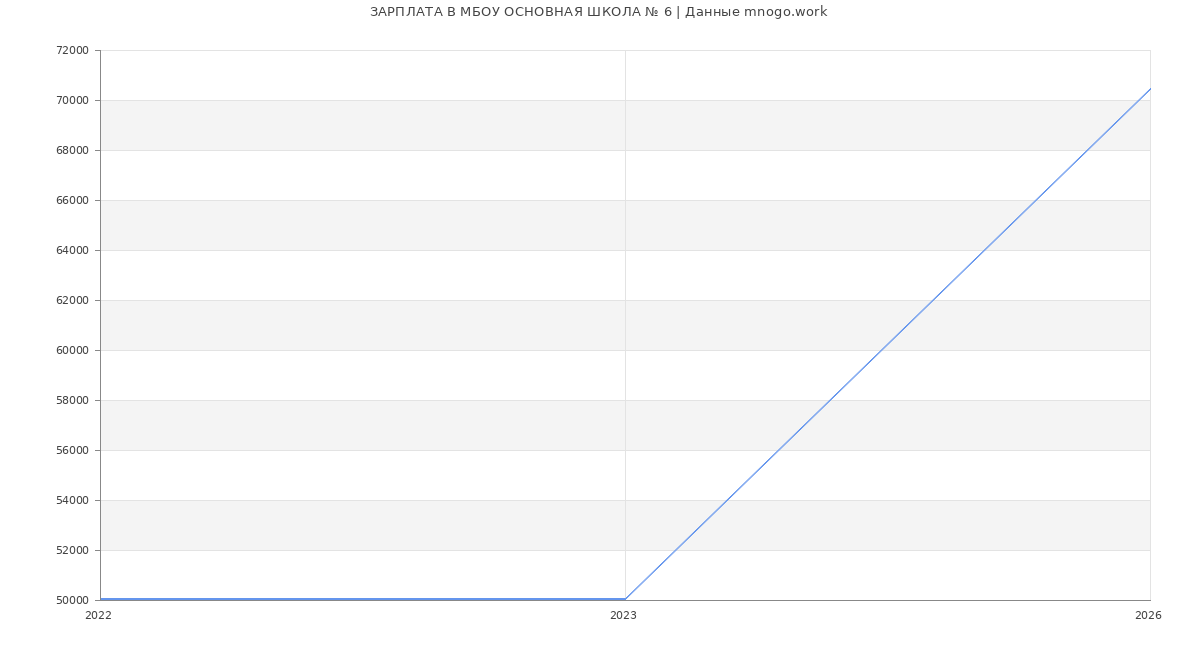Select the 52000 y-axis label
The image size is (1200, 650).
click(x=72, y=551)
